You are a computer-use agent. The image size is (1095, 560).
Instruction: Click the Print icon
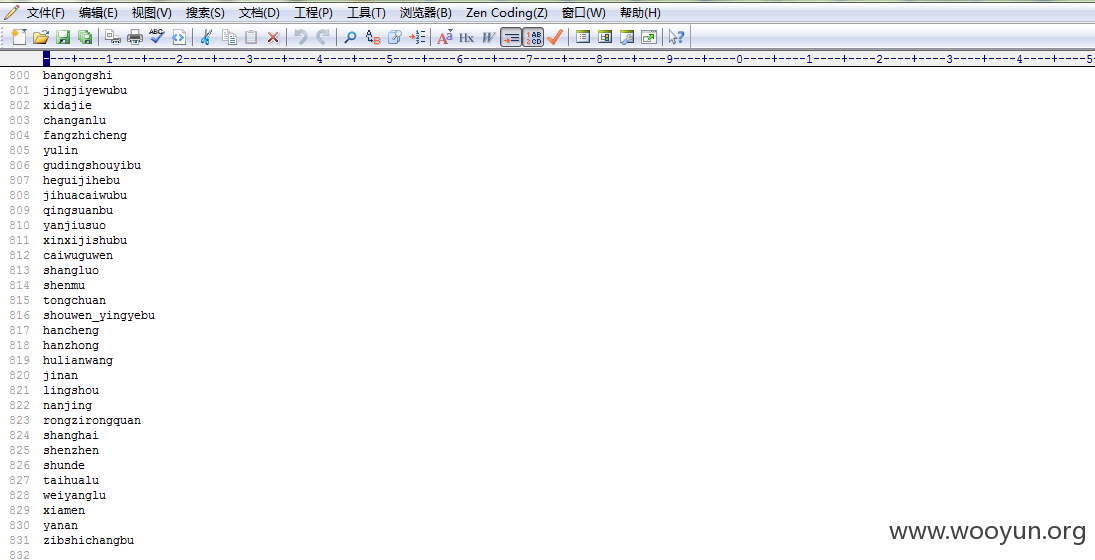point(135,37)
